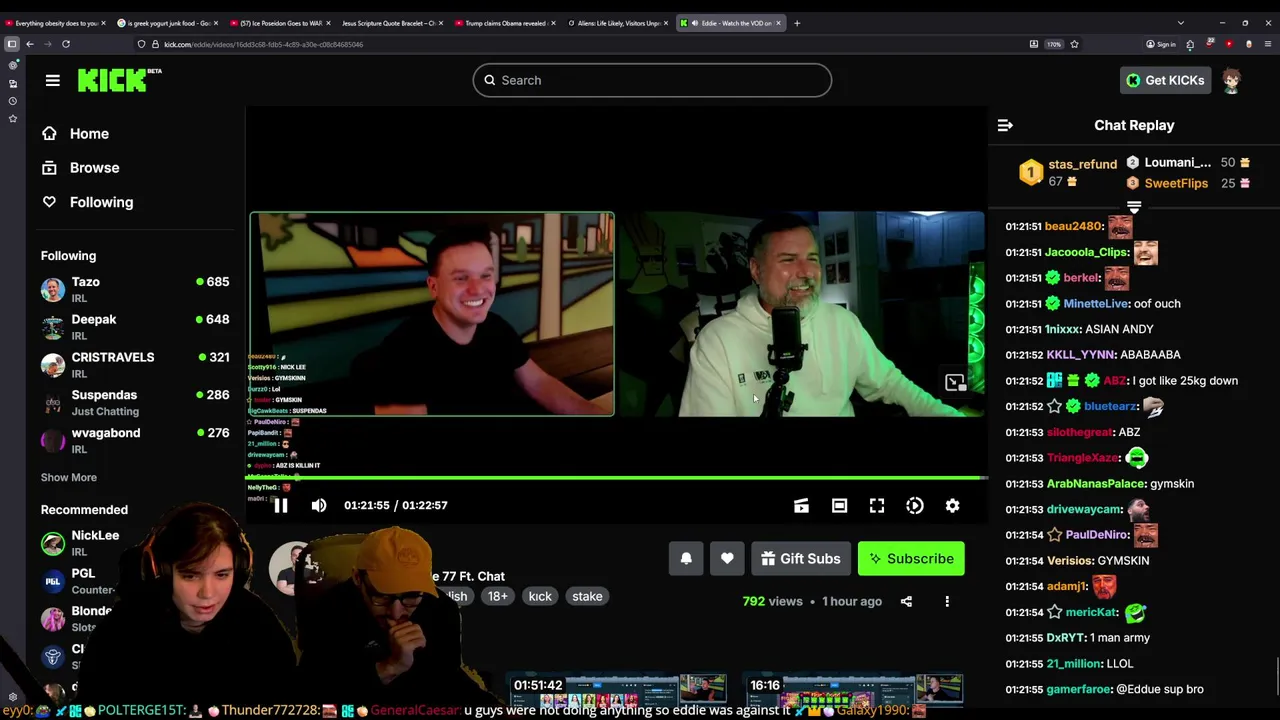Click username ArabNanasPalace in chat
Image resolution: width=1280 pixels, height=720 pixels.
(1096, 484)
